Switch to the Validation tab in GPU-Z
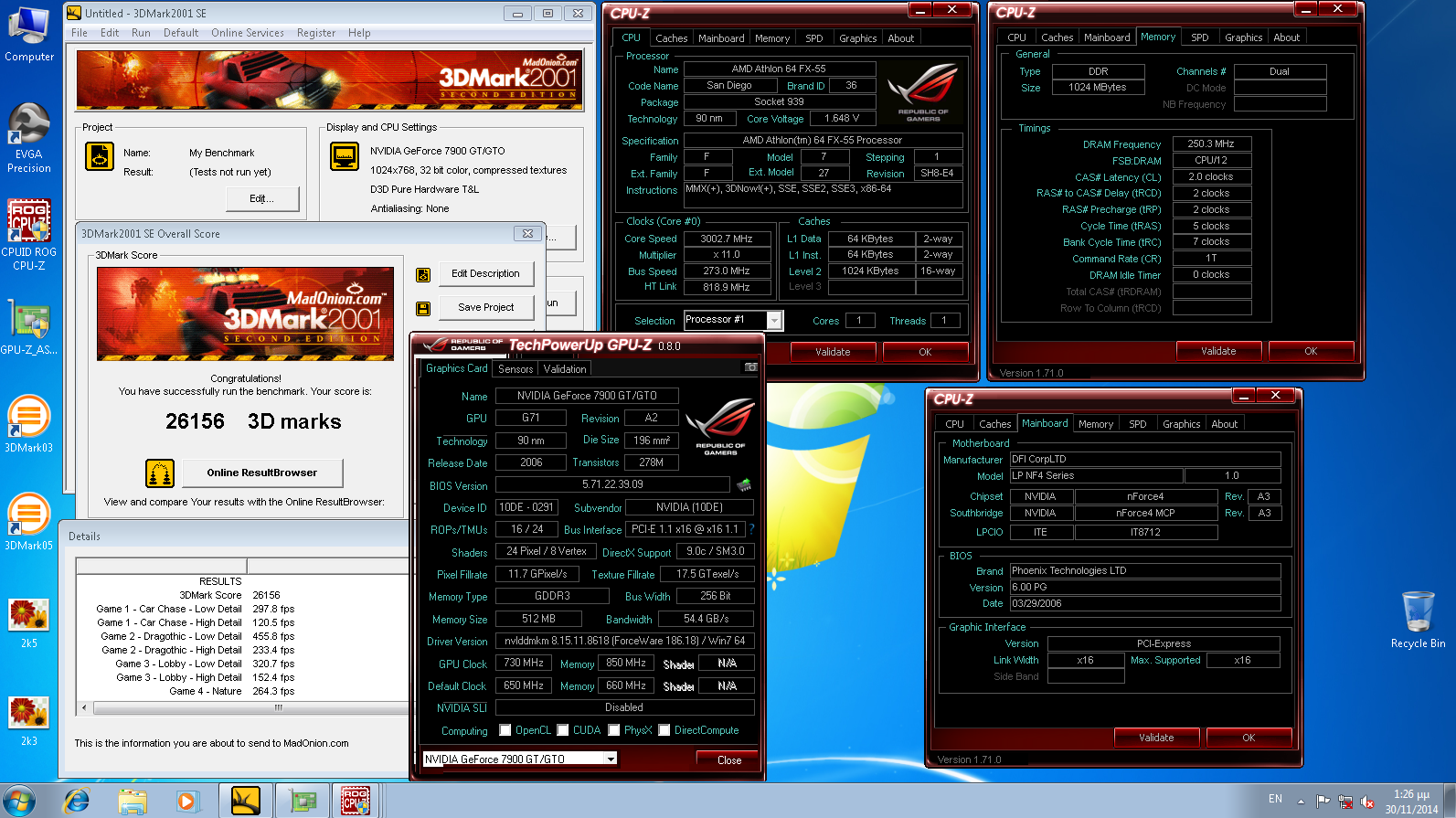The width and height of the screenshot is (1456, 818). [565, 369]
